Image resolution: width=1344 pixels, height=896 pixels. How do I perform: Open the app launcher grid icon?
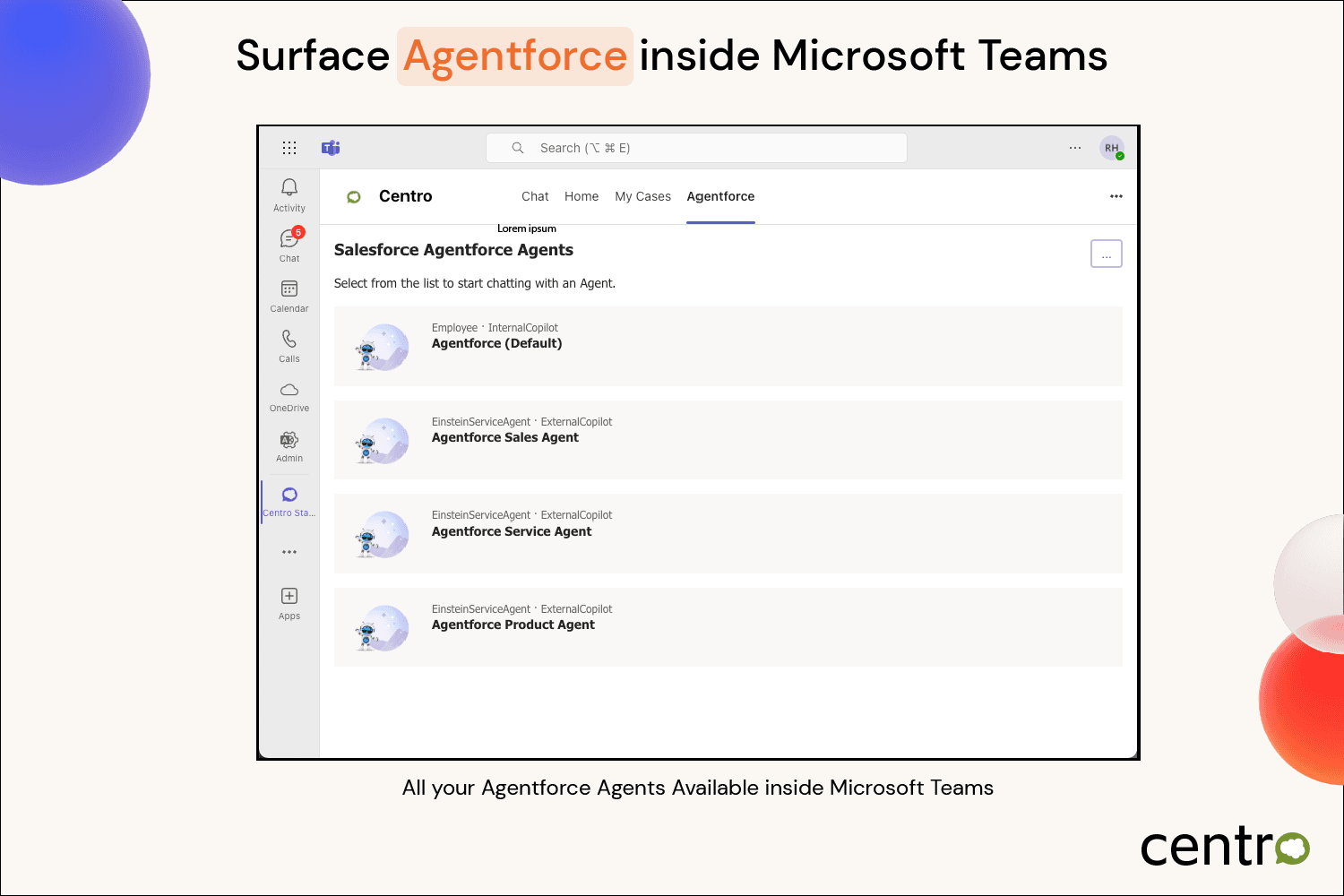point(289,148)
